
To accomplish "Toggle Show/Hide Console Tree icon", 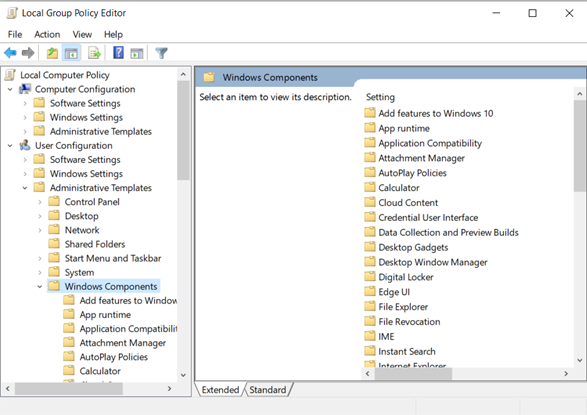I will coord(71,53).
